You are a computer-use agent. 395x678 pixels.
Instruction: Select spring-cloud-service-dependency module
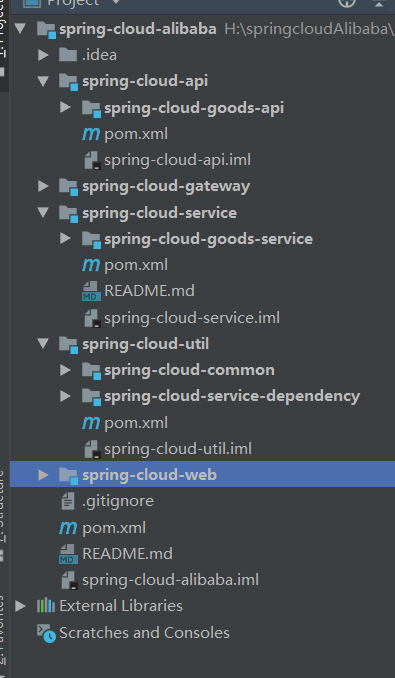(232, 397)
